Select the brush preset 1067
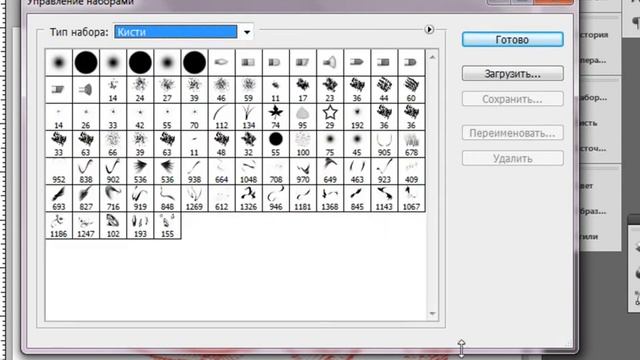 click(x=411, y=198)
